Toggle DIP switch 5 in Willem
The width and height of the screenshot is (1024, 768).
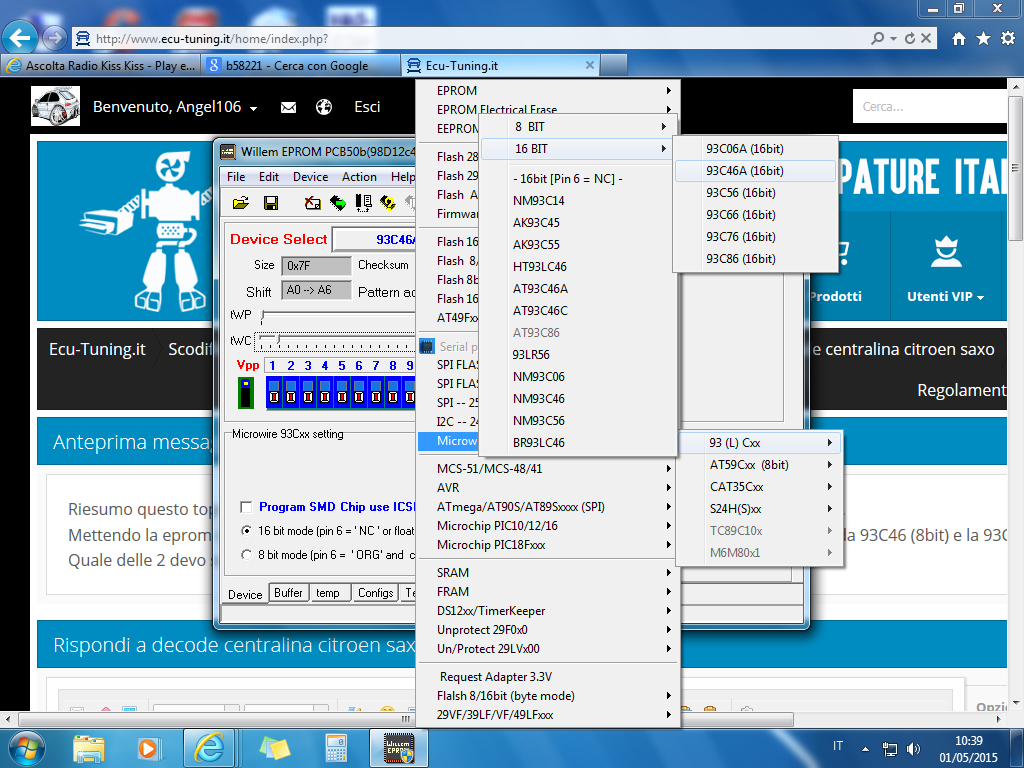tap(342, 392)
